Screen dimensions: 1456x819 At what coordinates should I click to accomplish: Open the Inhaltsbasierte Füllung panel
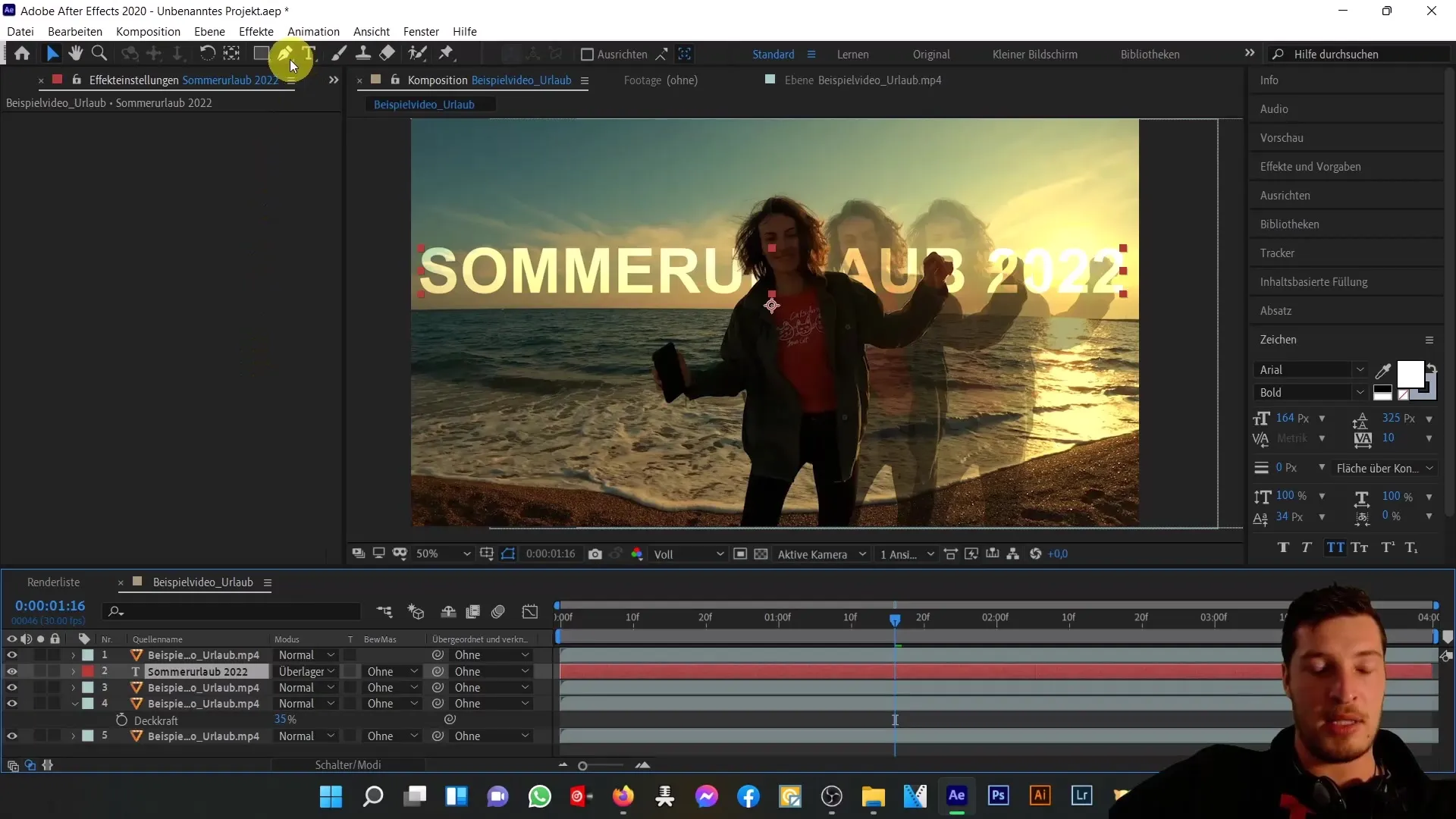(1314, 282)
